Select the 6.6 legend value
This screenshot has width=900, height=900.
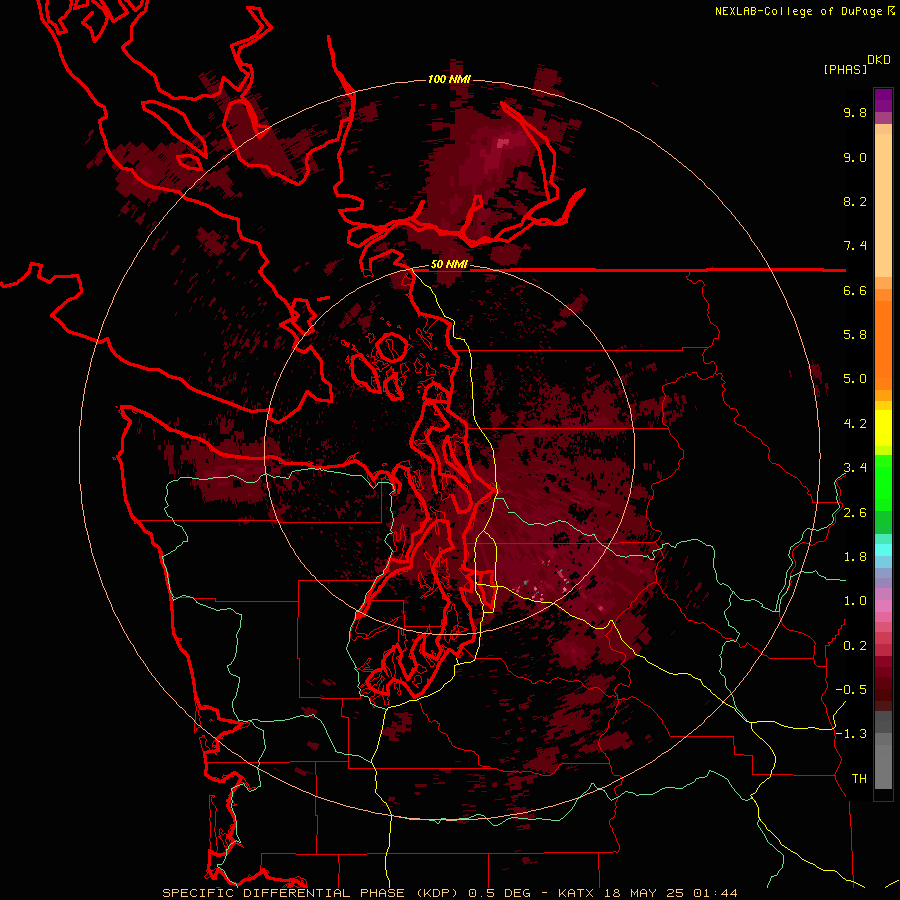pos(855,290)
